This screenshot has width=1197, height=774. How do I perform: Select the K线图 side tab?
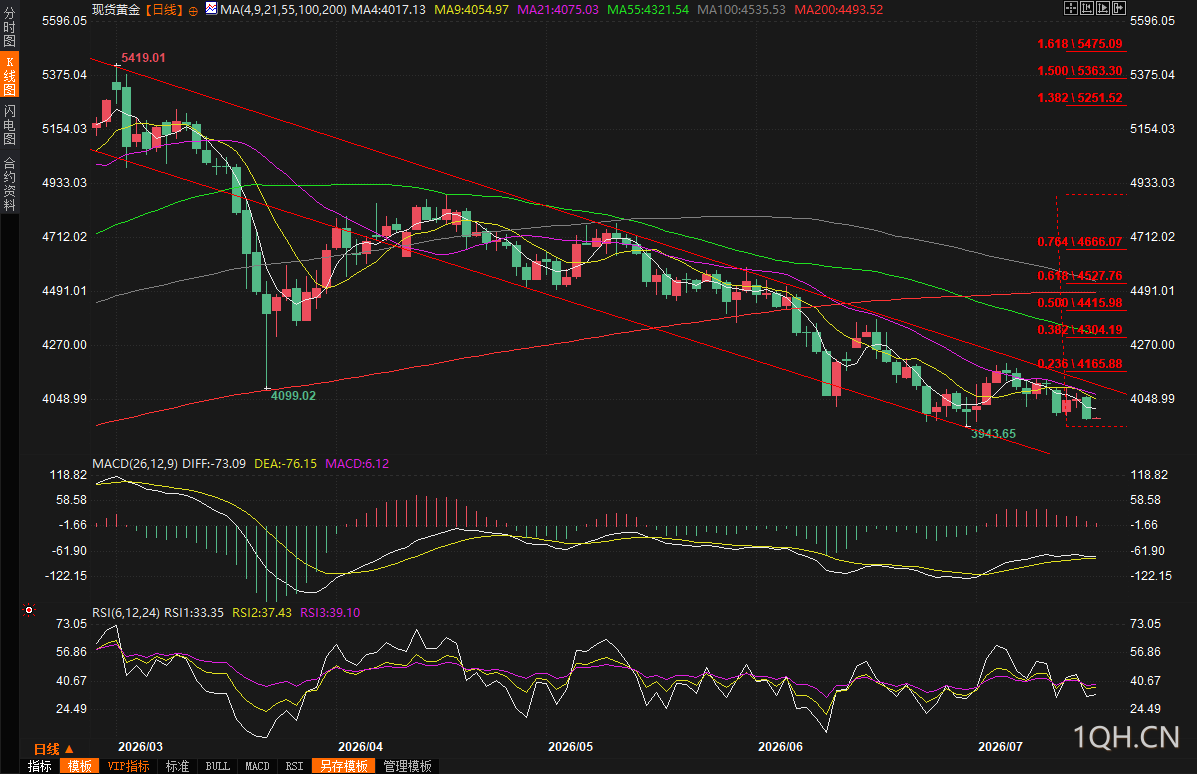[9, 75]
